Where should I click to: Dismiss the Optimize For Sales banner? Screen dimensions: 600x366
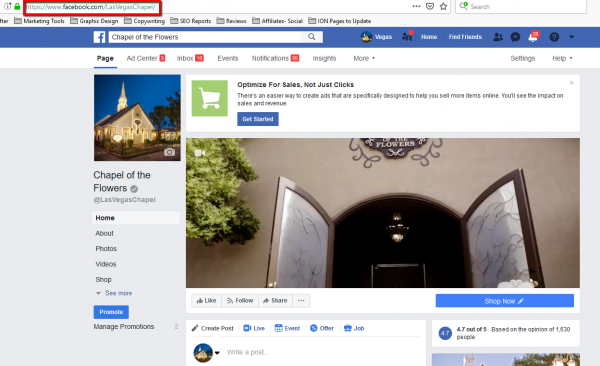click(571, 83)
